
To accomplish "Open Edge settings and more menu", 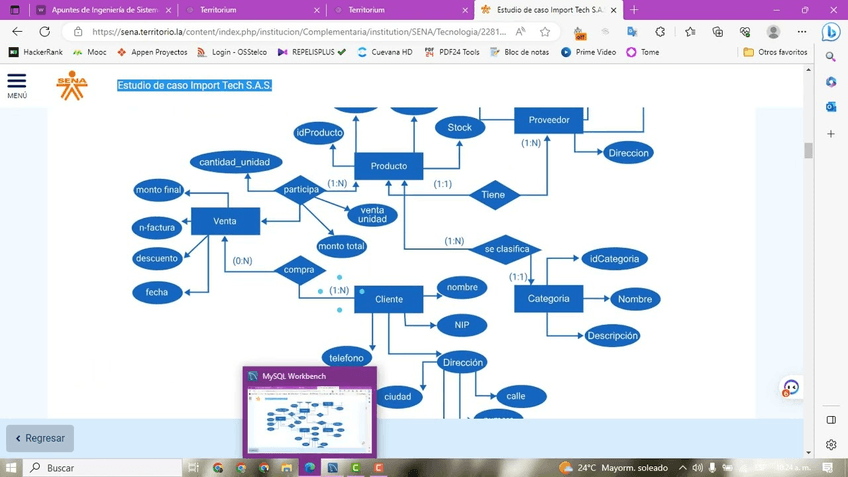I will [x=801, y=32].
